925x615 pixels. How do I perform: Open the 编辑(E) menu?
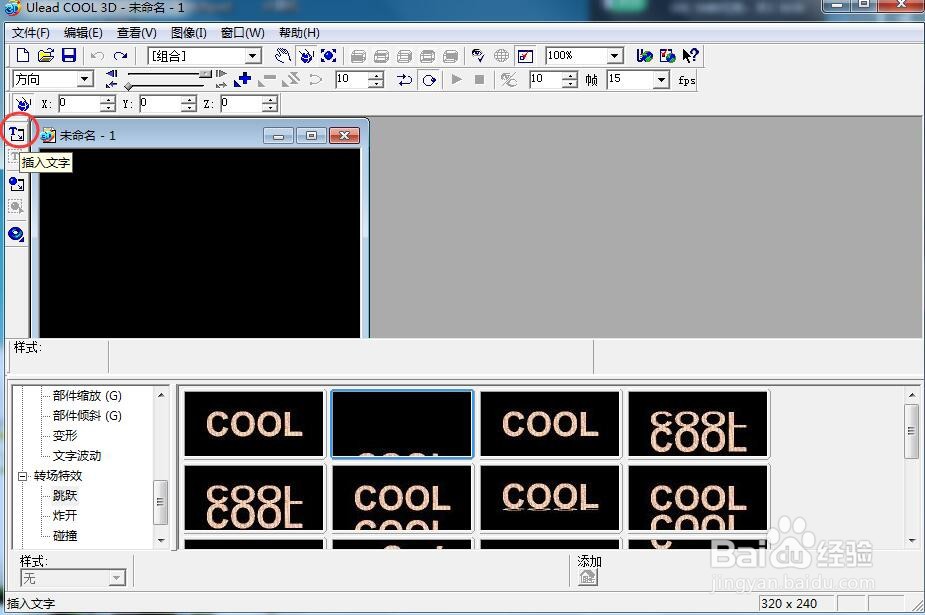point(83,33)
